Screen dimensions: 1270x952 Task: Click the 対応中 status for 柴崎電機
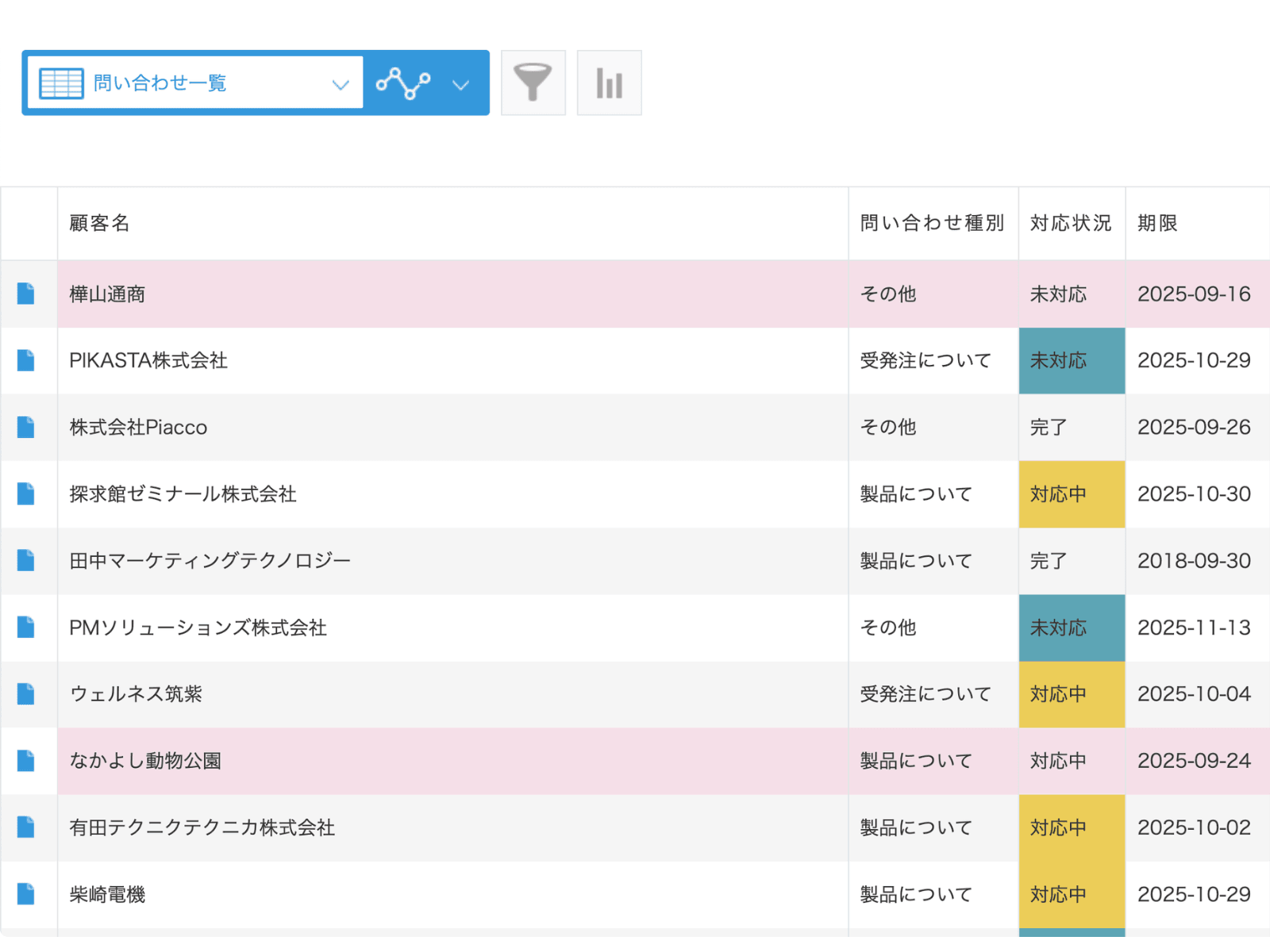click(1072, 895)
